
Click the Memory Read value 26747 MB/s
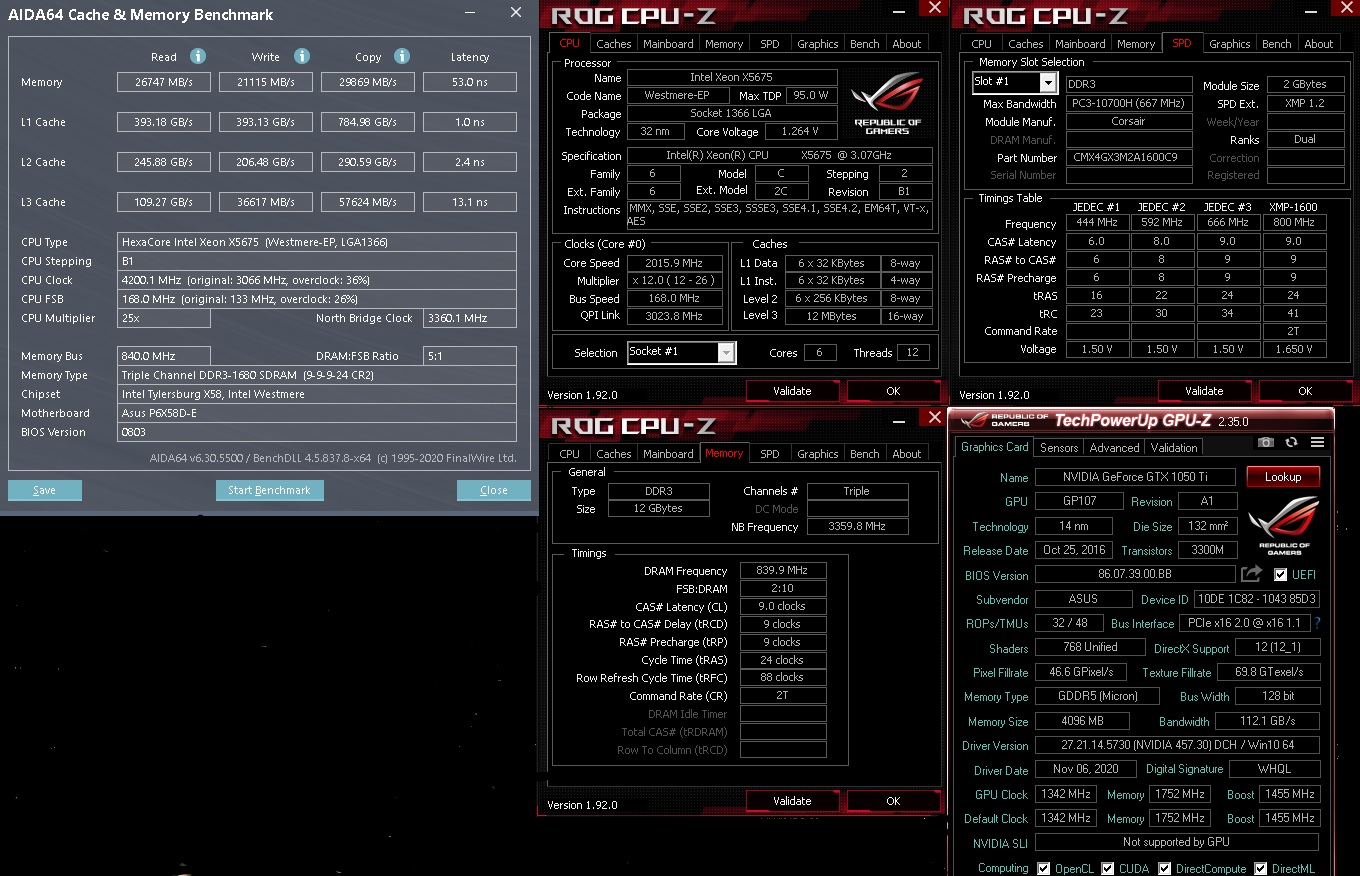tap(164, 82)
